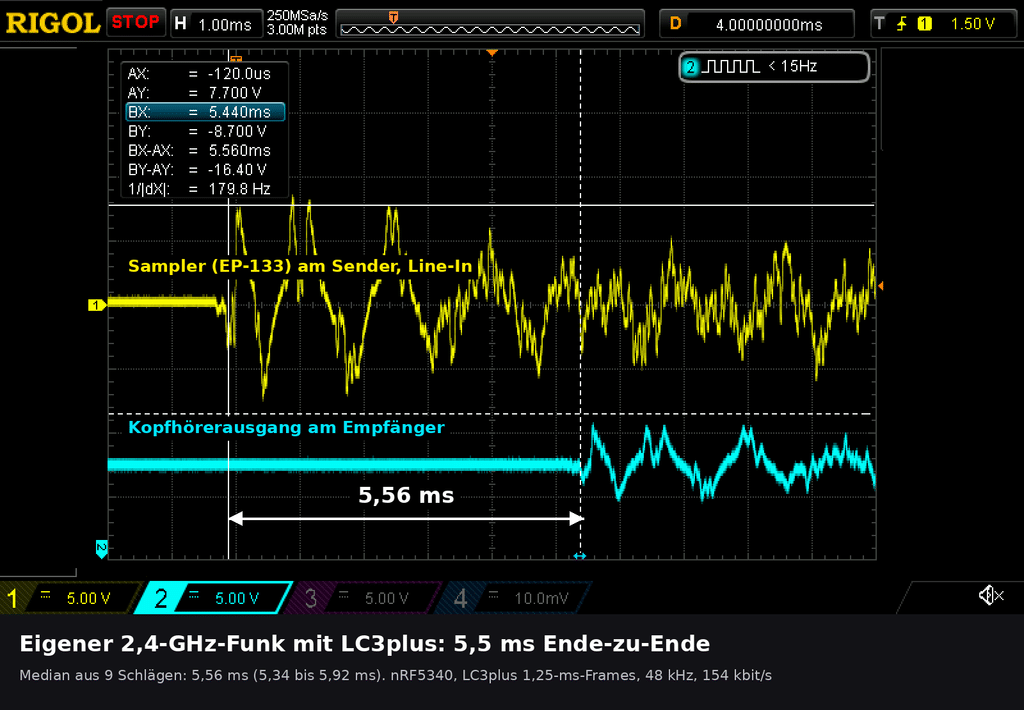This screenshot has width=1024, height=710.
Task: Click the cursor B marker at grid bottom
Action: (580, 556)
